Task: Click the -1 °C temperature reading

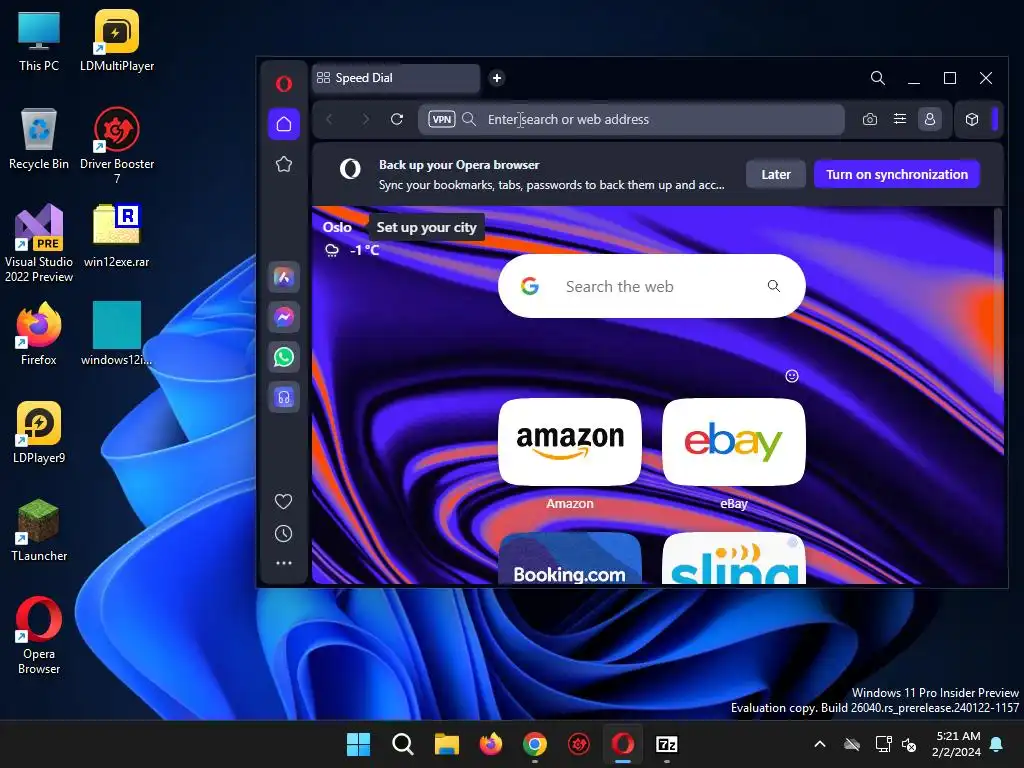Action: pos(364,250)
